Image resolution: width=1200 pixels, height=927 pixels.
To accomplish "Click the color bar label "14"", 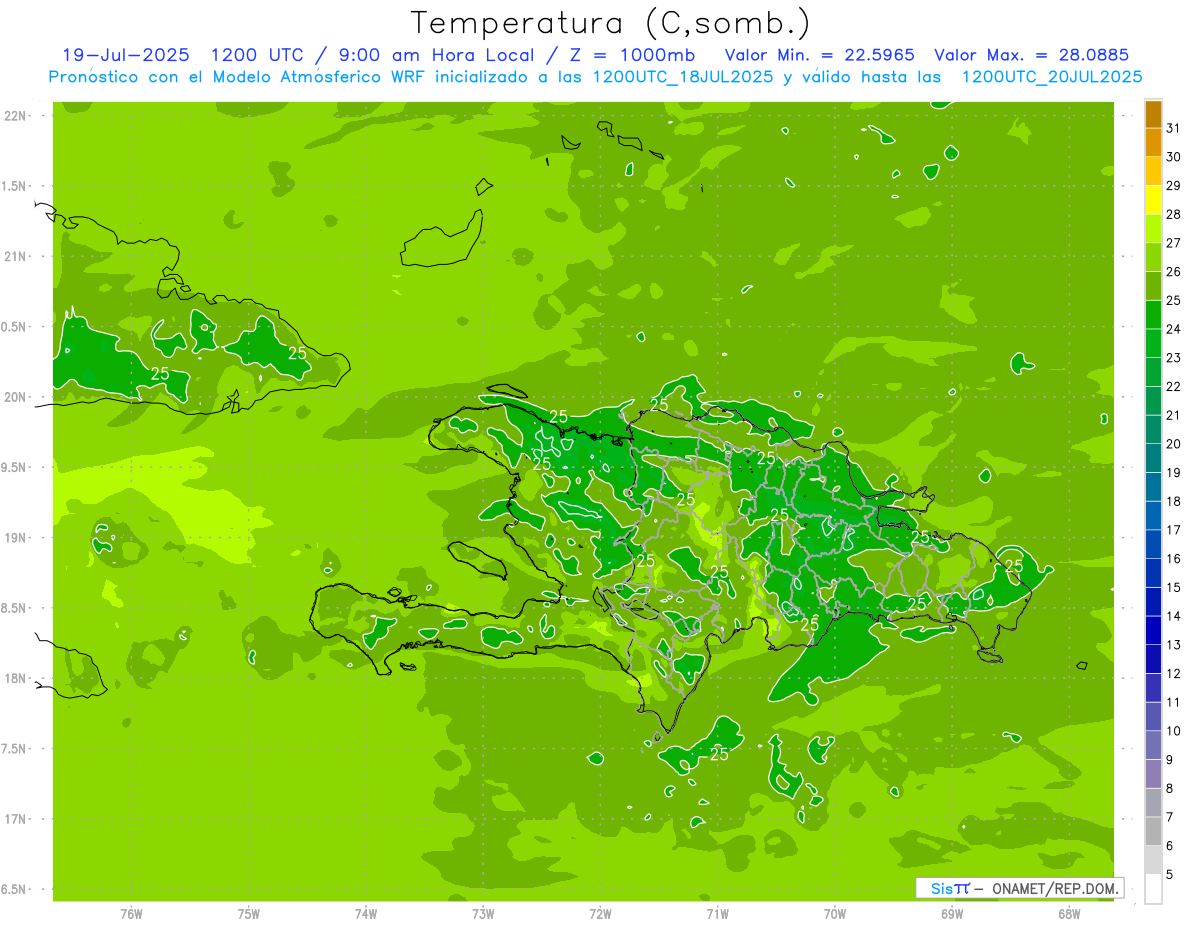I will 1173,616.
